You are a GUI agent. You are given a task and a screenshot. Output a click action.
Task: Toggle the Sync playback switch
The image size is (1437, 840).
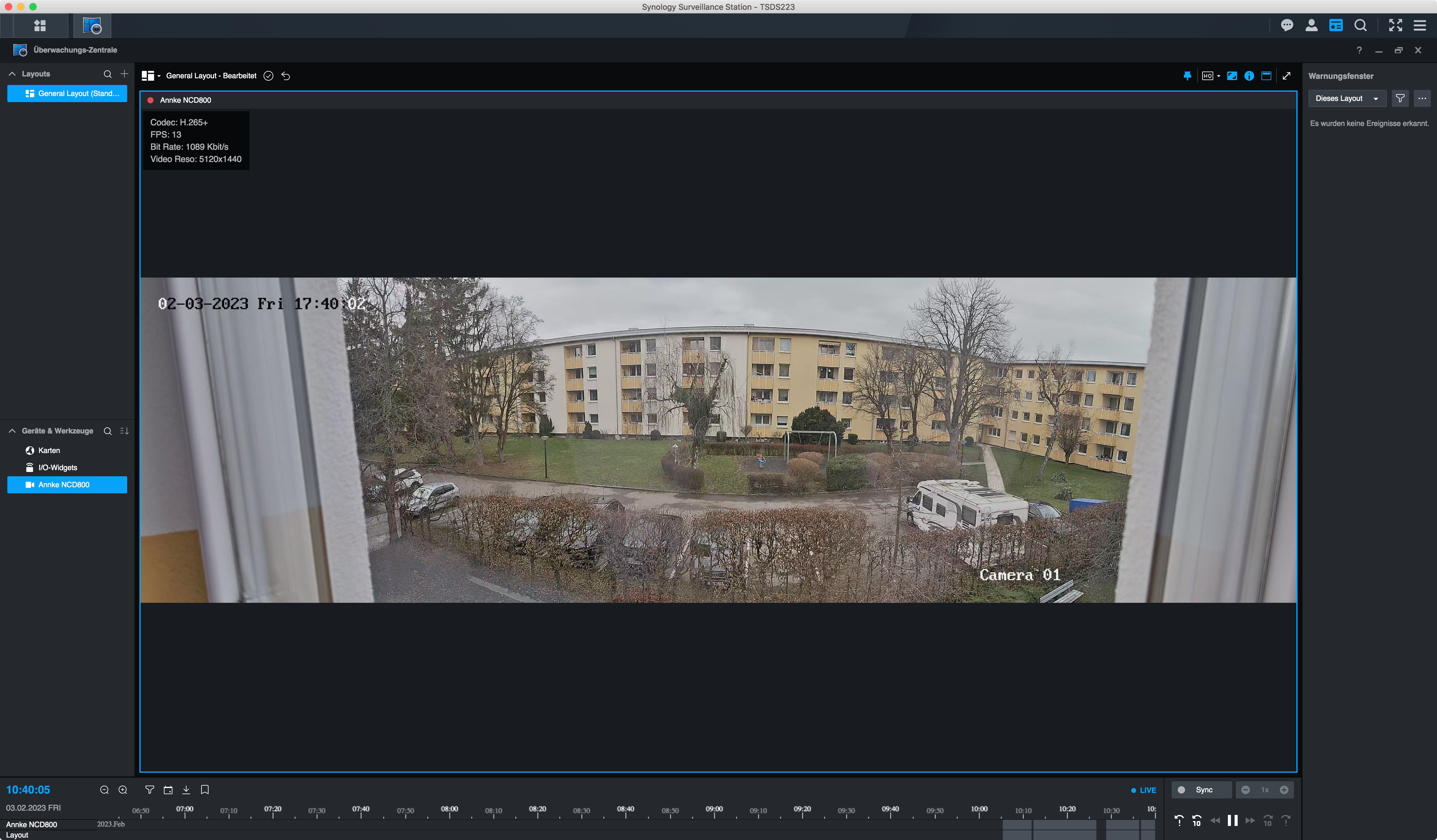point(1182,790)
